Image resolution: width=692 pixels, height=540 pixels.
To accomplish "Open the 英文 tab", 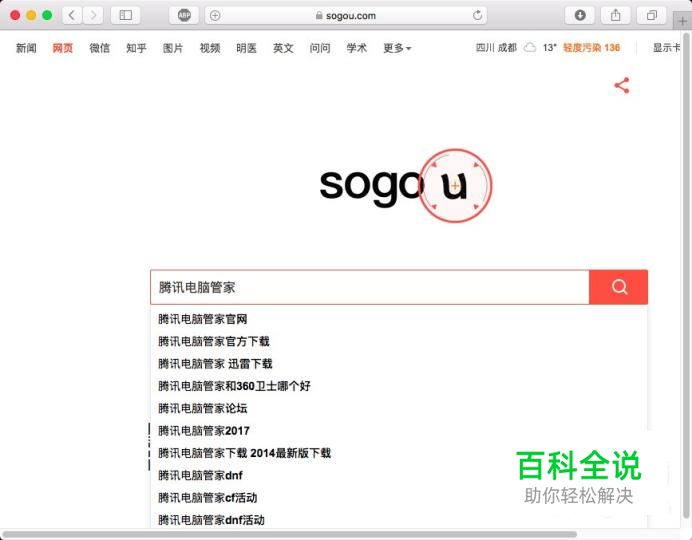I will tap(283, 48).
